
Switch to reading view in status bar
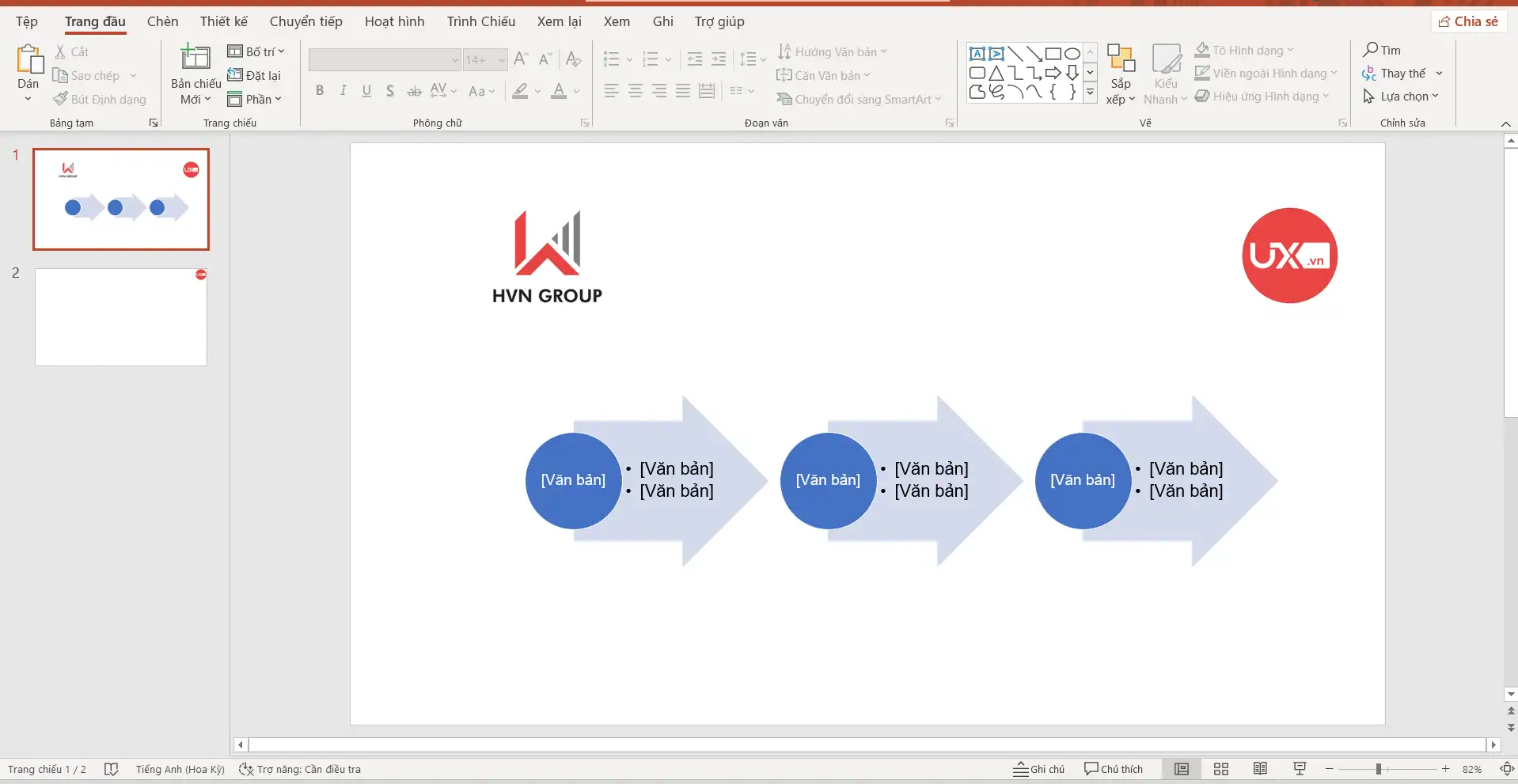click(1260, 769)
